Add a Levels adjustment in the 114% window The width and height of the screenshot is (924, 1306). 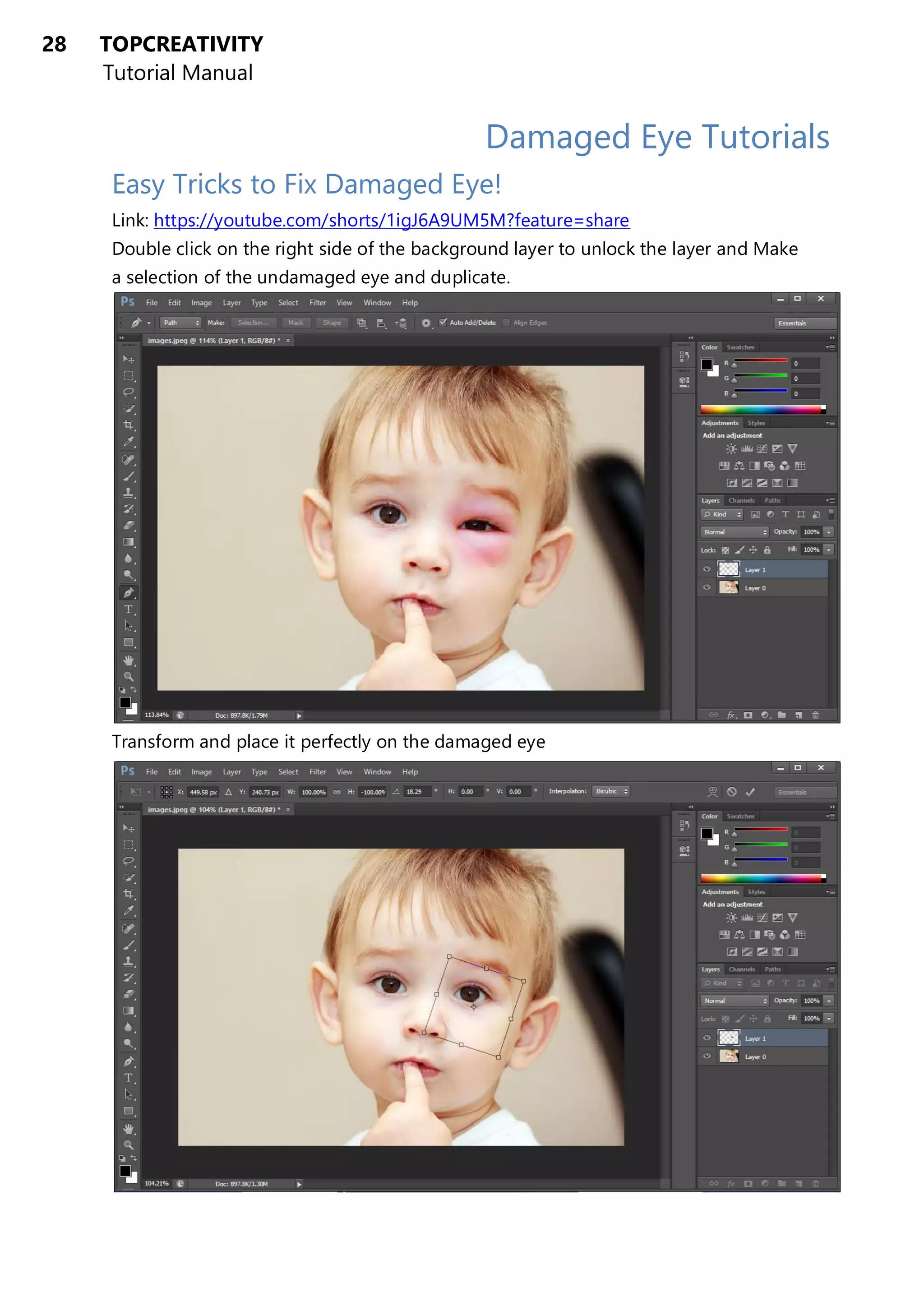click(747, 449)
